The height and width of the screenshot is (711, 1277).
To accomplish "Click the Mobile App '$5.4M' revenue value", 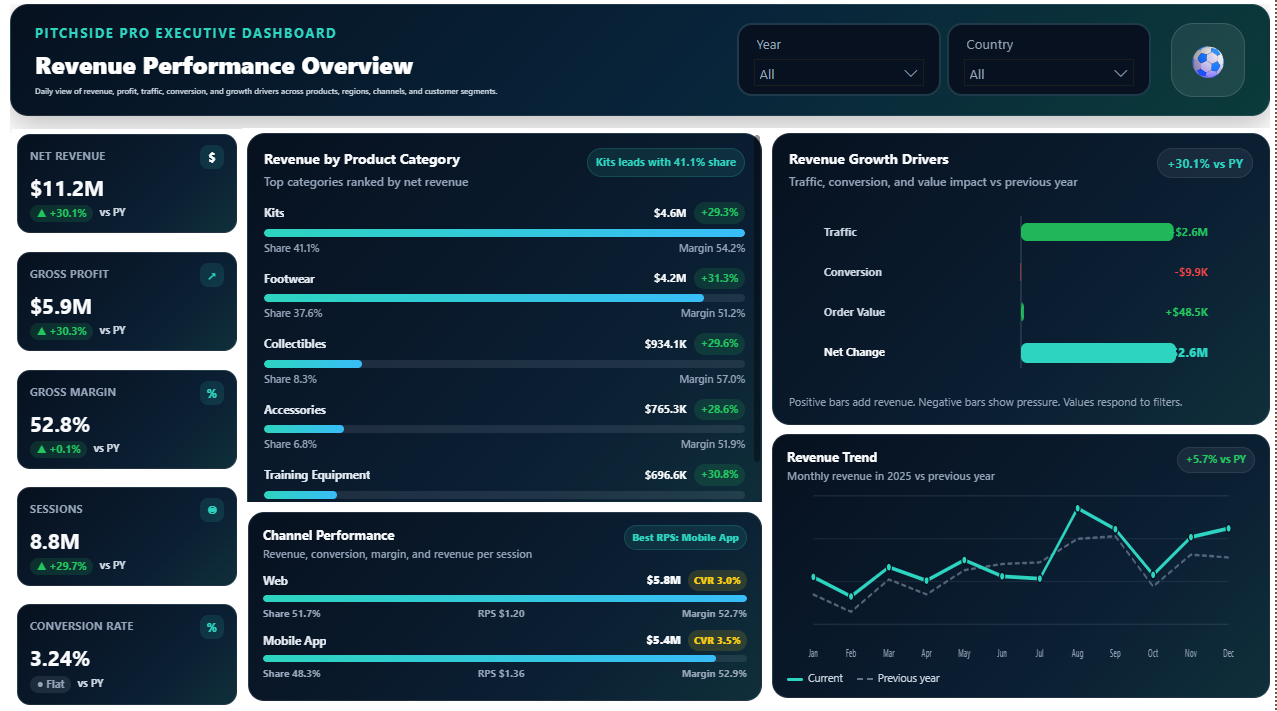I will pyautogui.click(x=664, y=640).
